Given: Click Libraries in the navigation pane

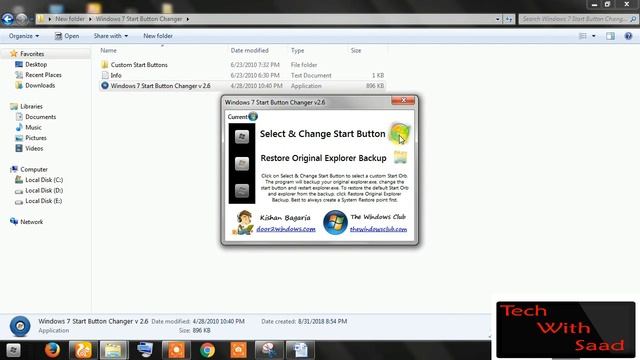Looking at the screenshot, I should tap(31, 107).
